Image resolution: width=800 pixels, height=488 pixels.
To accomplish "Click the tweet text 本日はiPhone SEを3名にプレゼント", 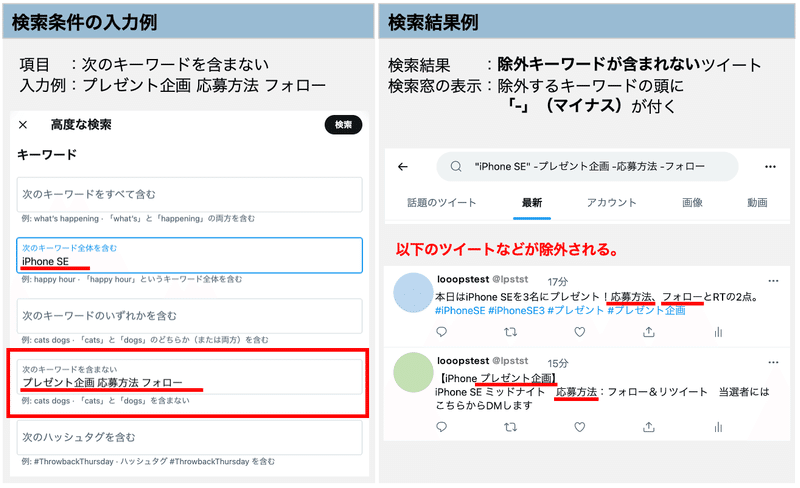I will pyautogui.click(x=517, y=297).
